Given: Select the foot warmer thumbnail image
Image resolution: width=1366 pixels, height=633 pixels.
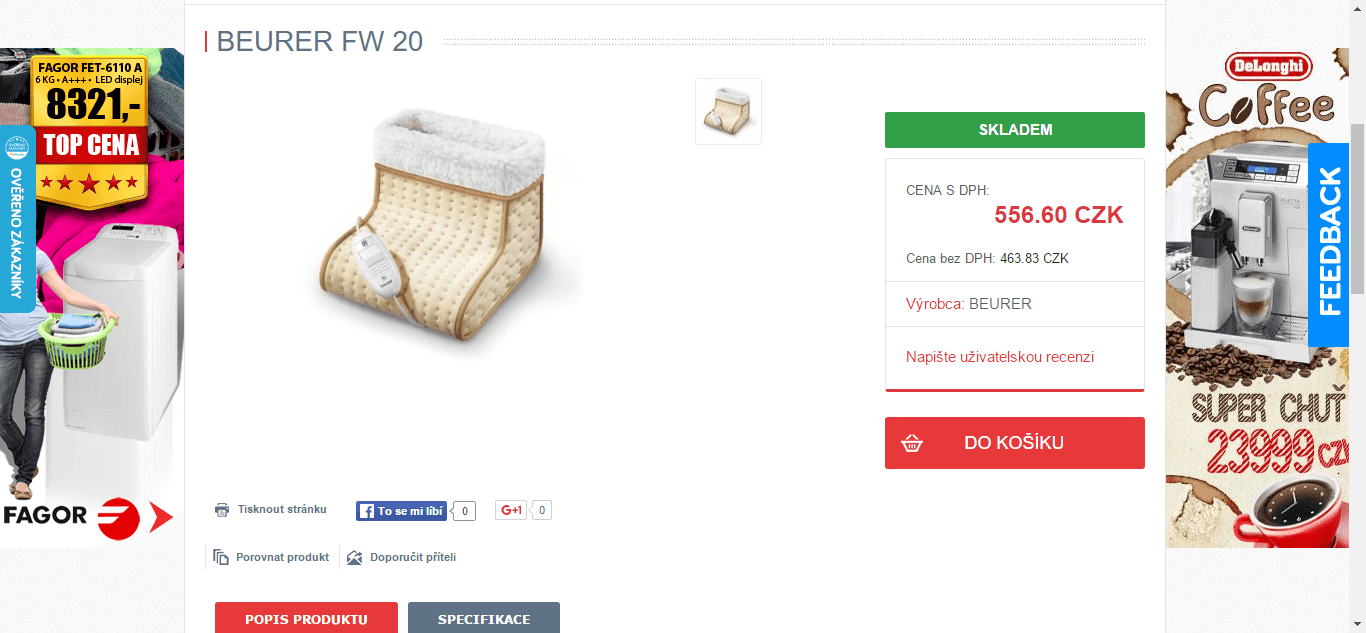Looking at the screenshot, I should click(728, 111).
